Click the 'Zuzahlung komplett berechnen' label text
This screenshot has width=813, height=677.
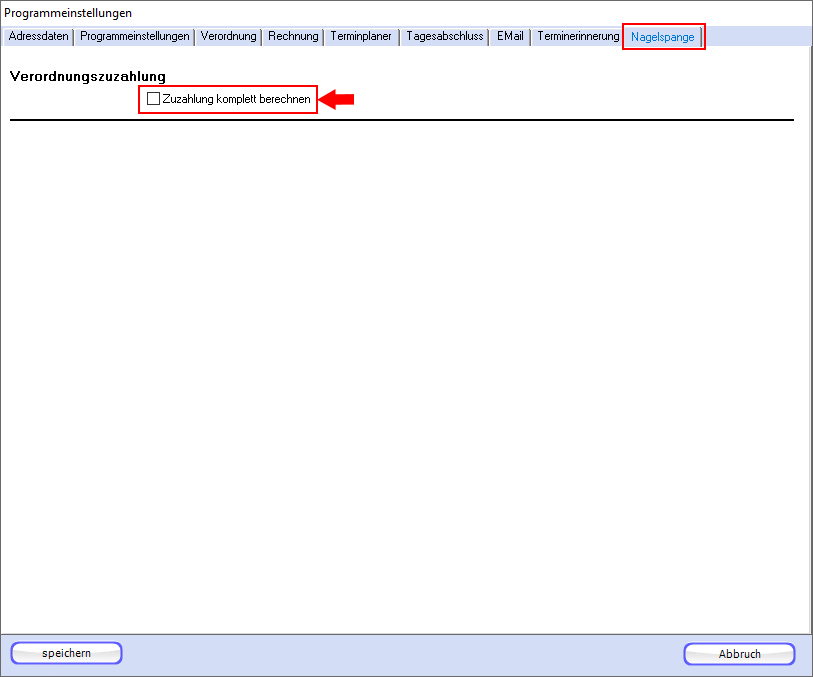[x=236, y=99]
